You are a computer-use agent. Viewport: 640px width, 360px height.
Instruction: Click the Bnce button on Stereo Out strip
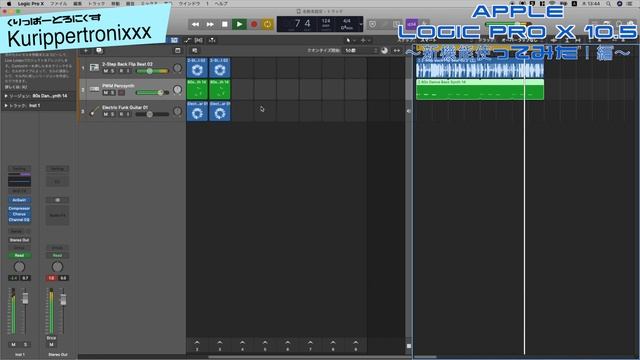click(51, 338)
